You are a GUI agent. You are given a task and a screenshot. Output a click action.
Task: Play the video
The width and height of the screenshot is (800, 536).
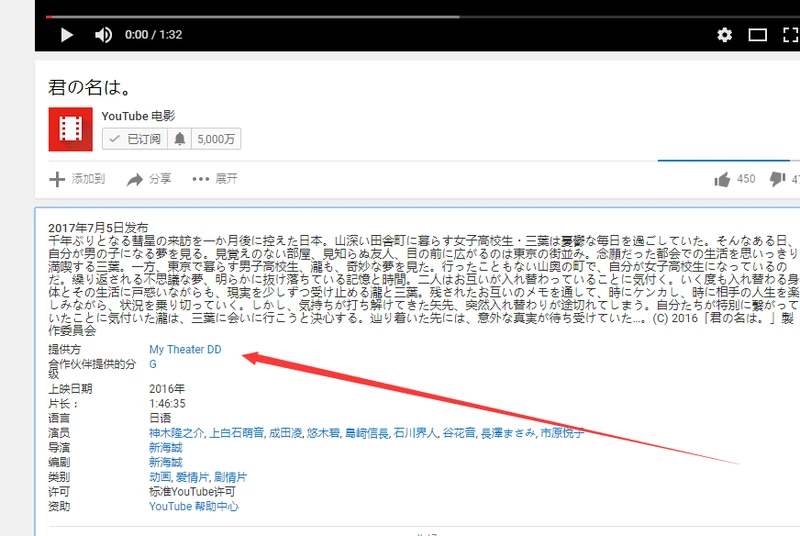[x=66, y=35]
